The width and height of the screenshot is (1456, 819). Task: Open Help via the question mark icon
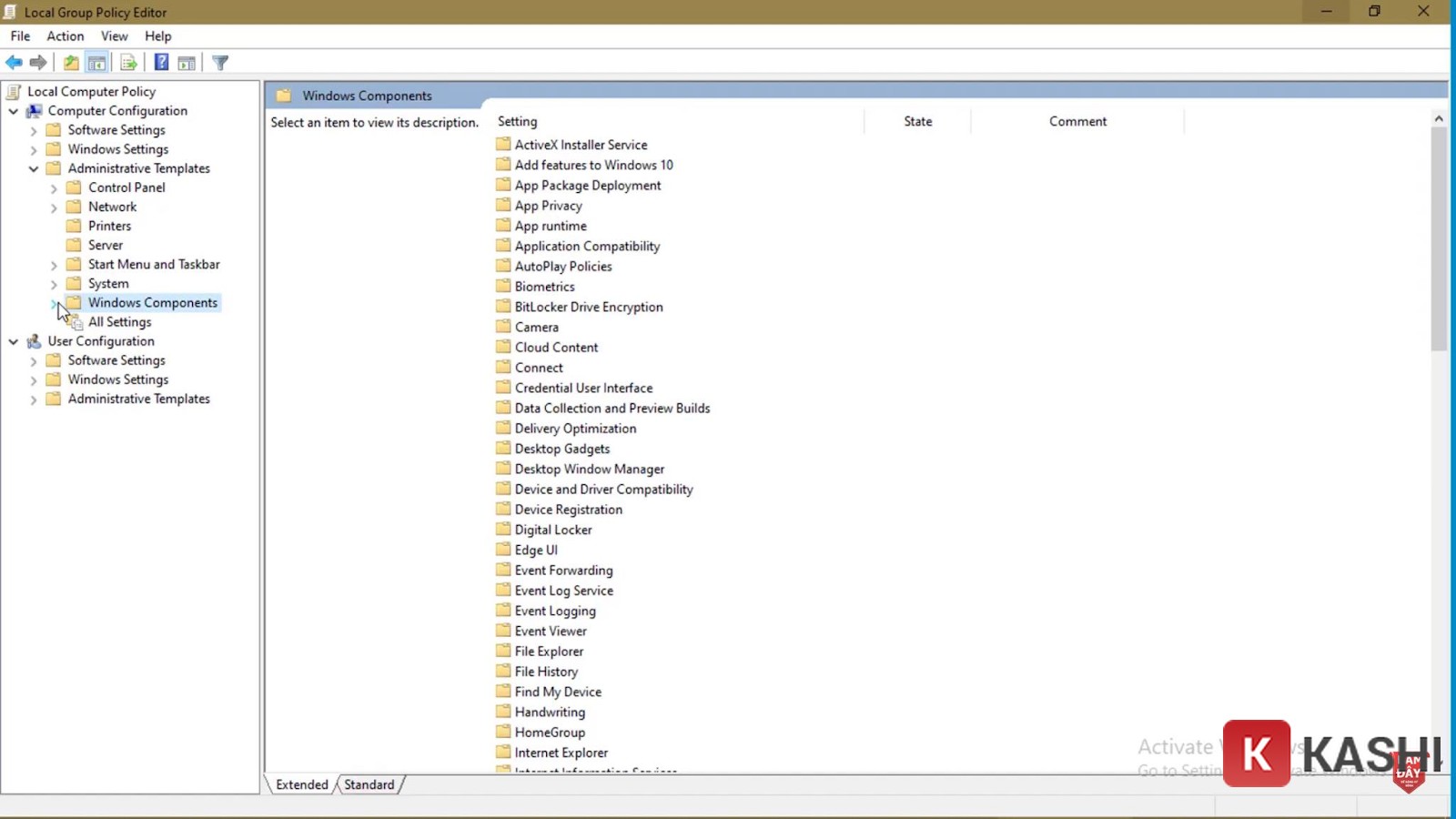coord(161,62)
